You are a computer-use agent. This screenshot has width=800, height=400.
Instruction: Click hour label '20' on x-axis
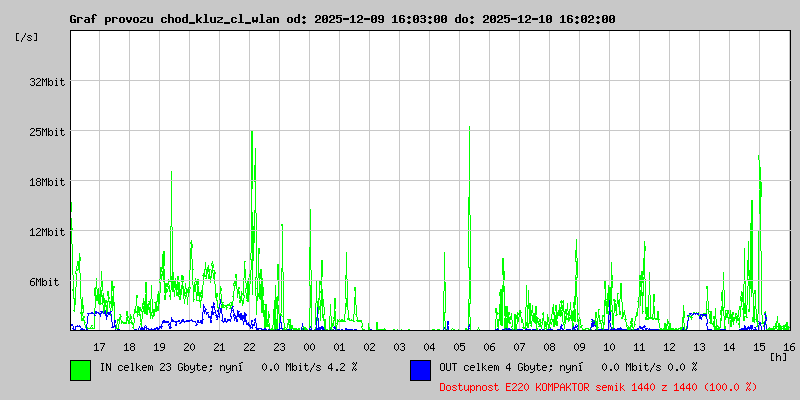pos(189,347)
